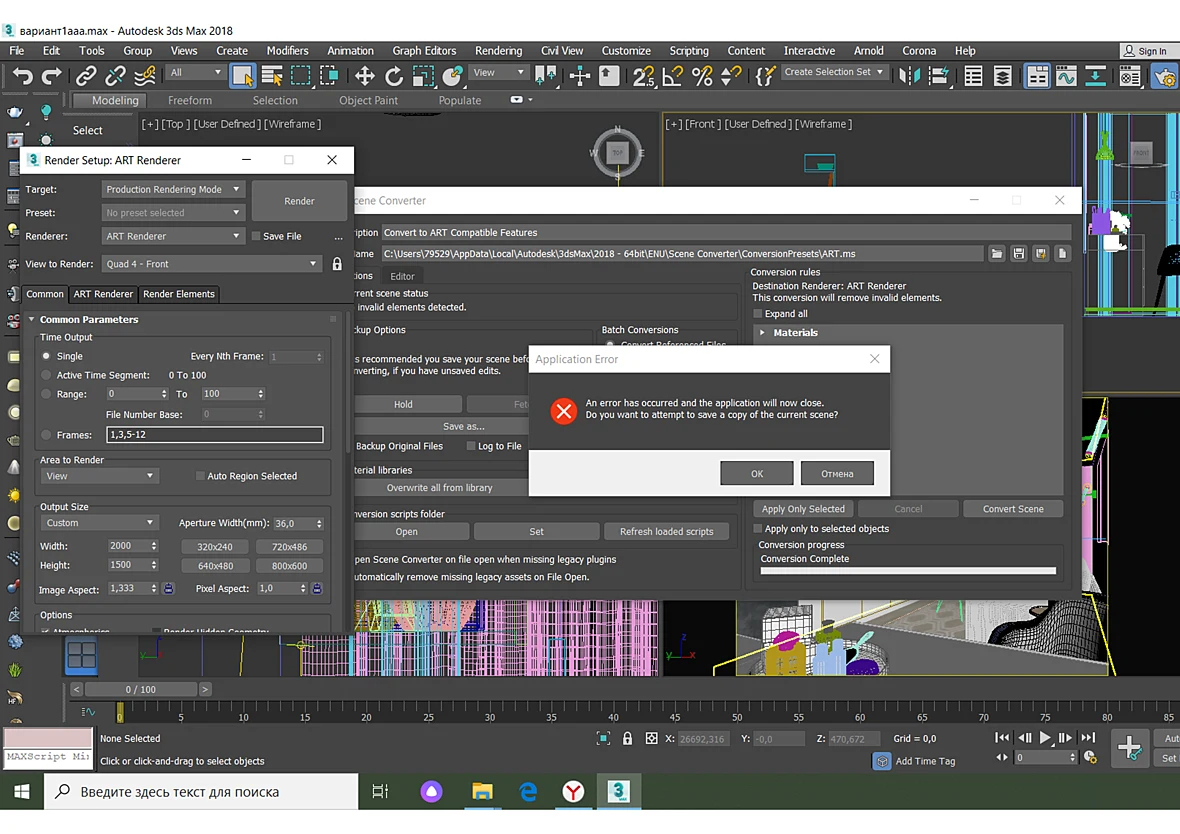The image size is (1180, 834).
Task: Click the Windows search box
Action: point(201,792)
